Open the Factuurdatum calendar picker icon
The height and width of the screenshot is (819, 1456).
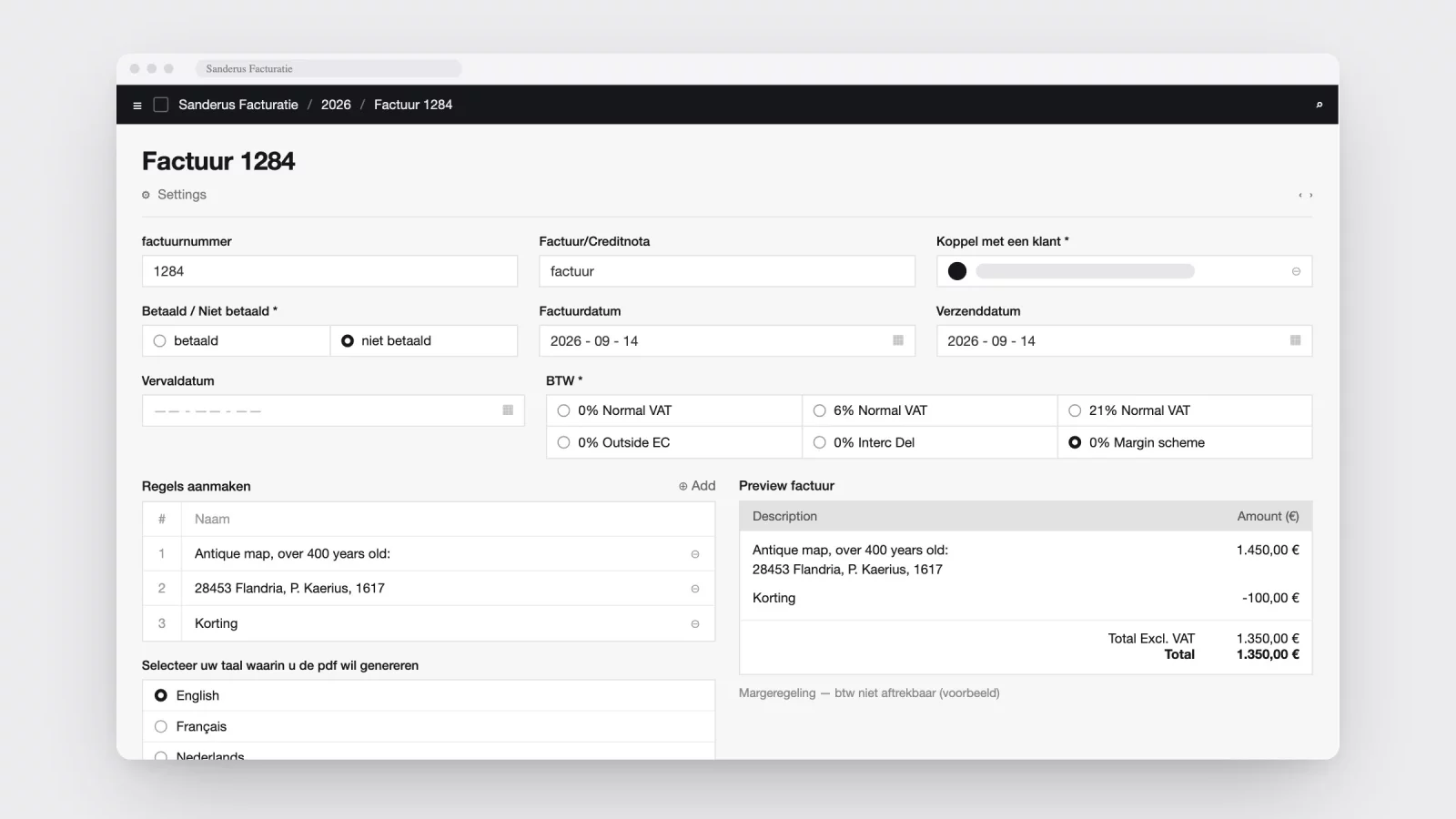click(898, 340)
